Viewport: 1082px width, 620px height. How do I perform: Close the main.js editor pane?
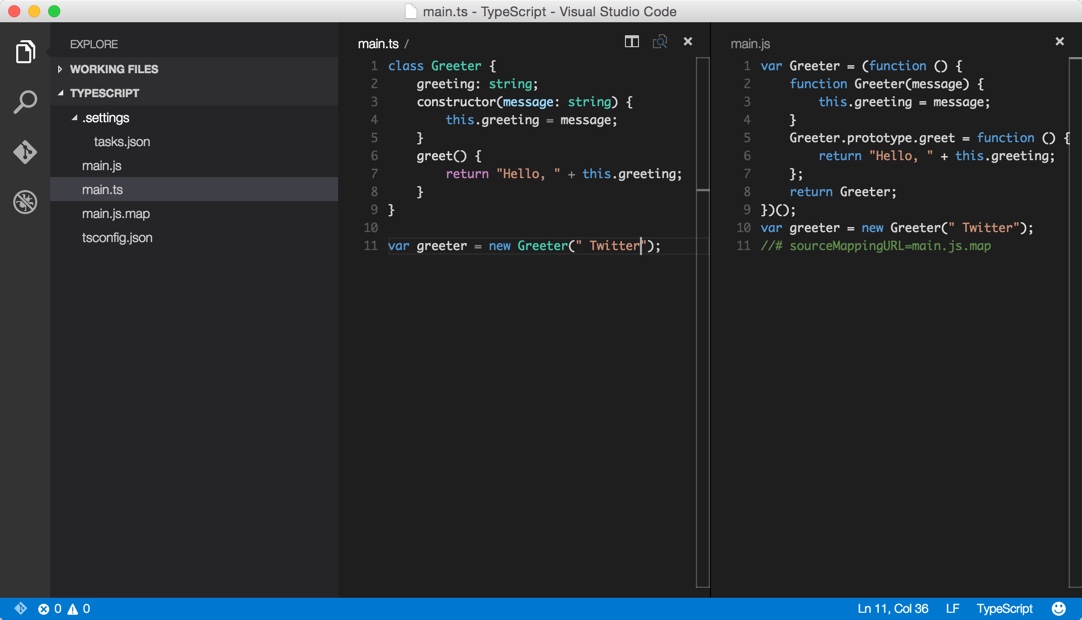(x=1059, y=42)
